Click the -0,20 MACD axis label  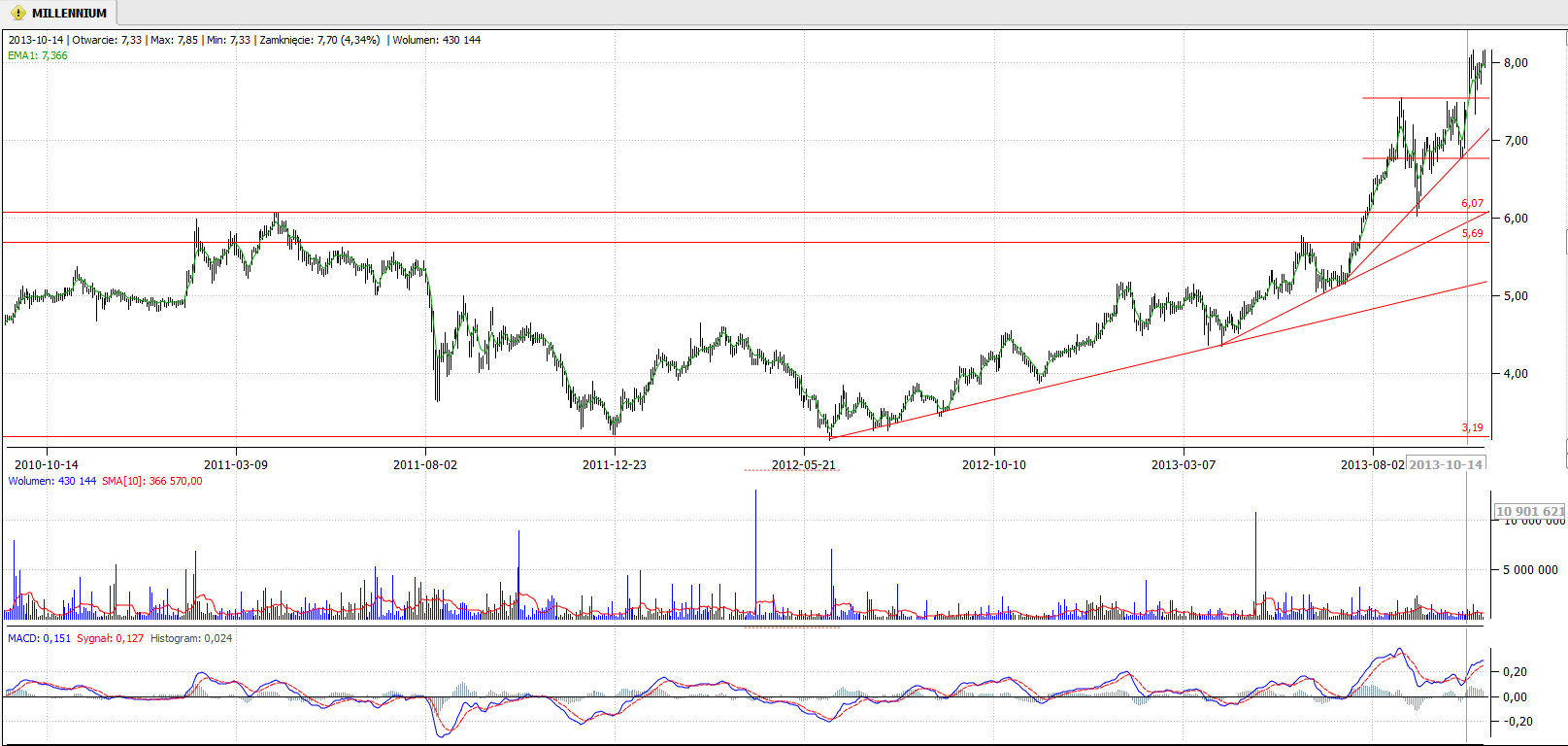(x=1518, y=722)
